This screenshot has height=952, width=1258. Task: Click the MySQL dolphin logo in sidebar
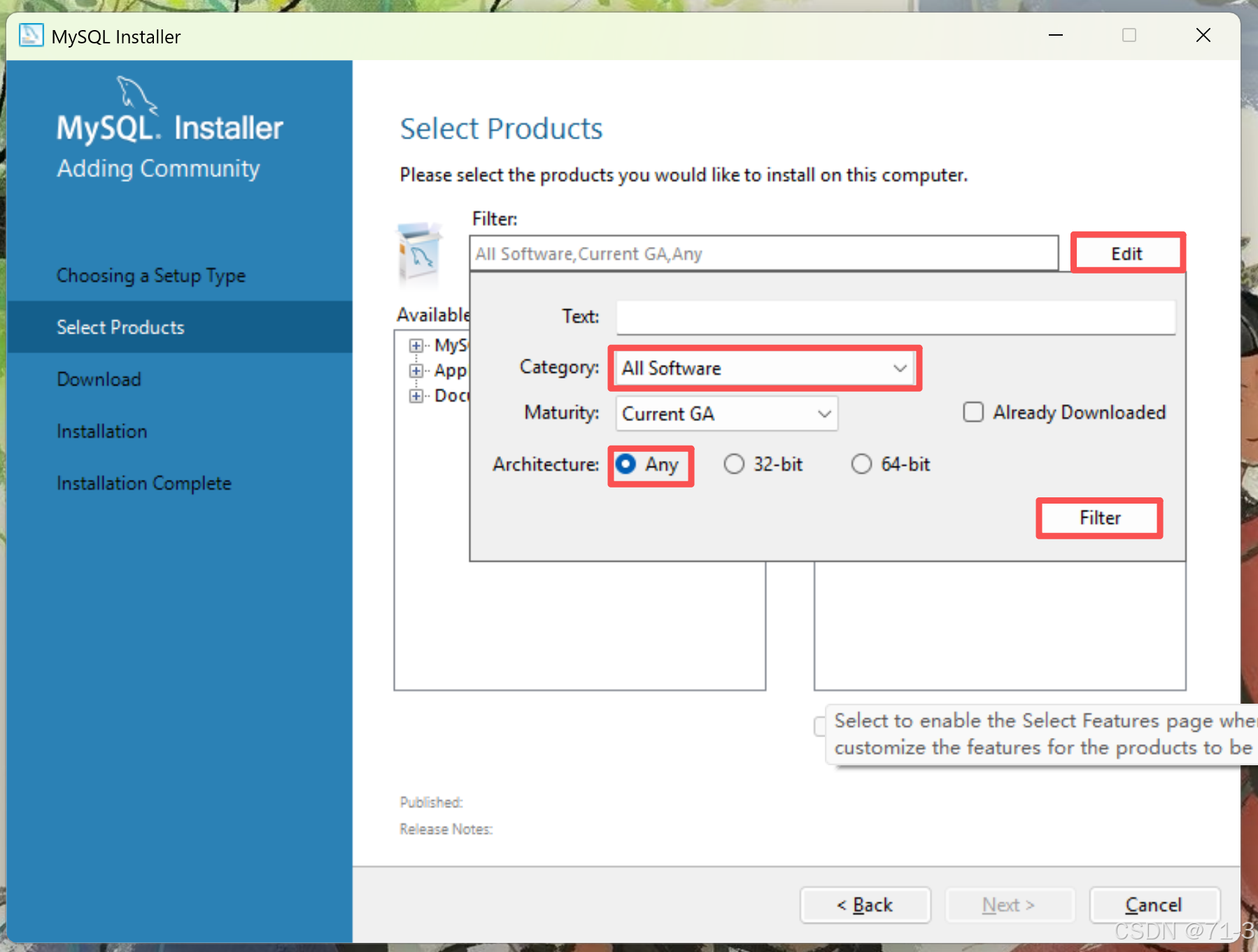[136, 95]
